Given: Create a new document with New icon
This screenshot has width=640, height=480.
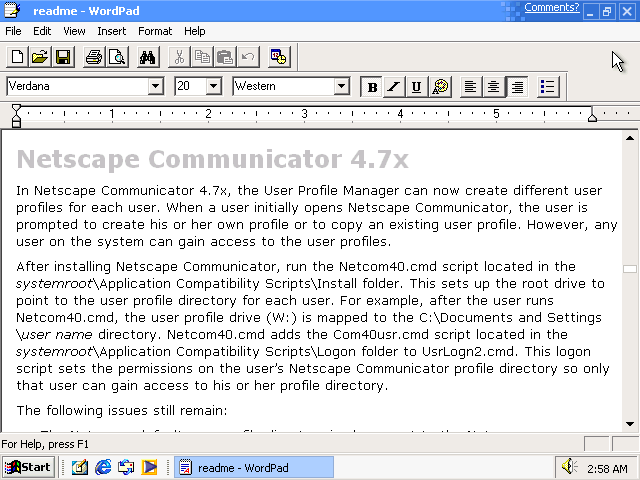Looking at the screenshot, I should tap(17, 57).
